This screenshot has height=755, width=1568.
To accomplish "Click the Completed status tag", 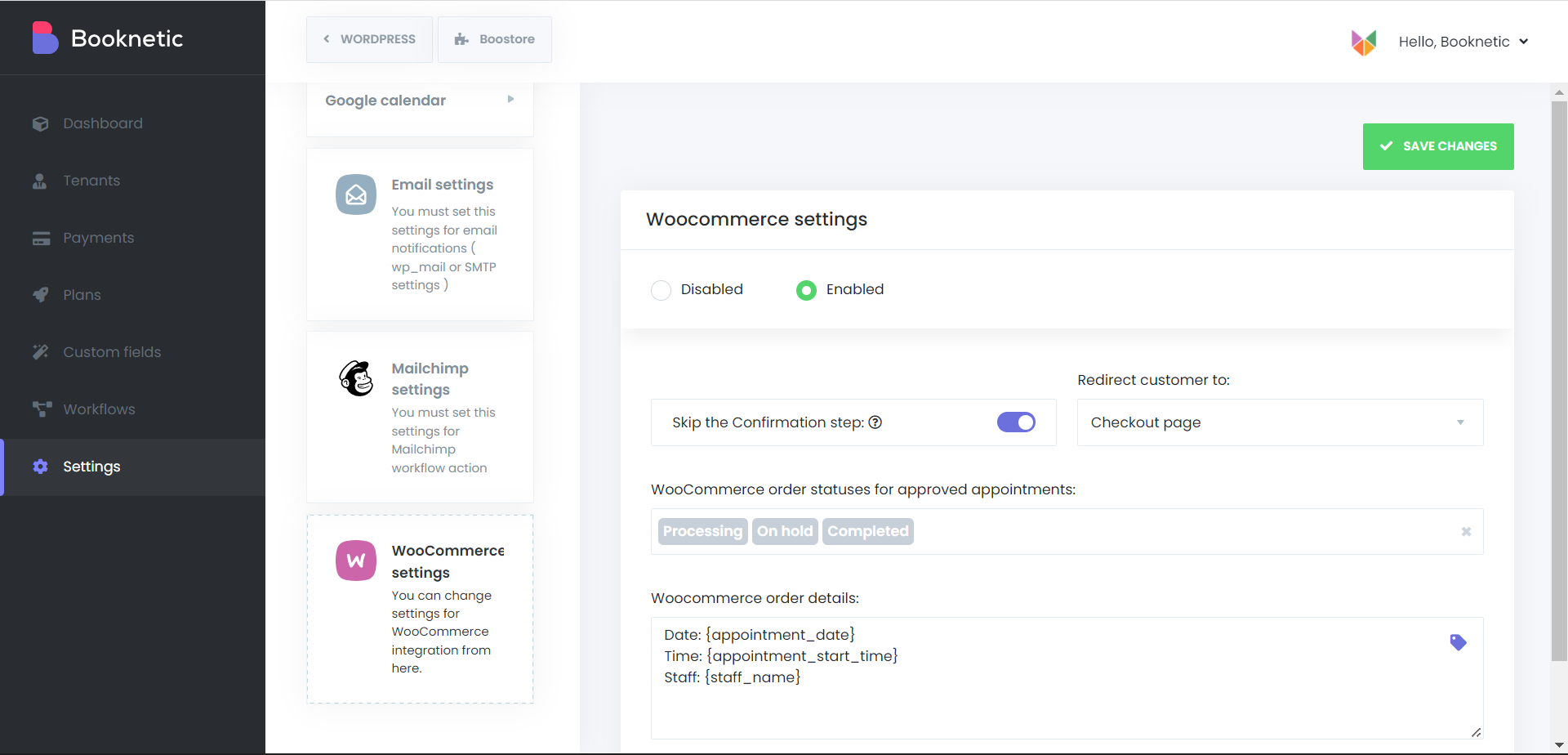I will (868, 531).
